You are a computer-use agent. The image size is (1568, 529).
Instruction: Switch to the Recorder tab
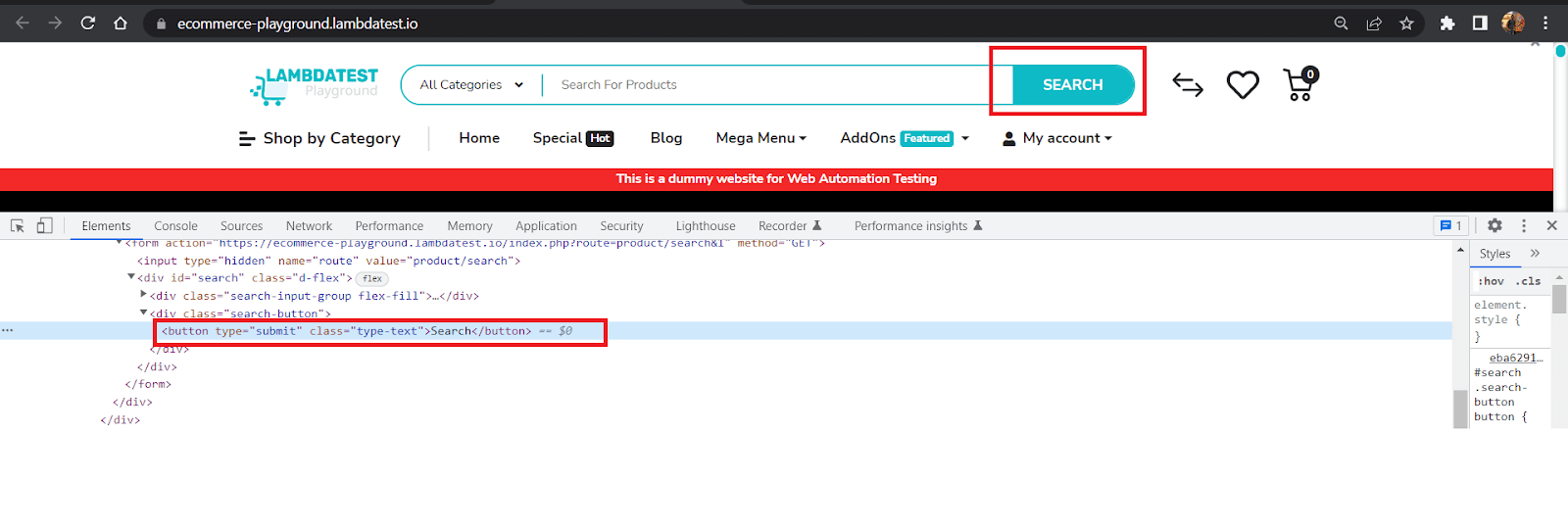click(x=790, y=226)
